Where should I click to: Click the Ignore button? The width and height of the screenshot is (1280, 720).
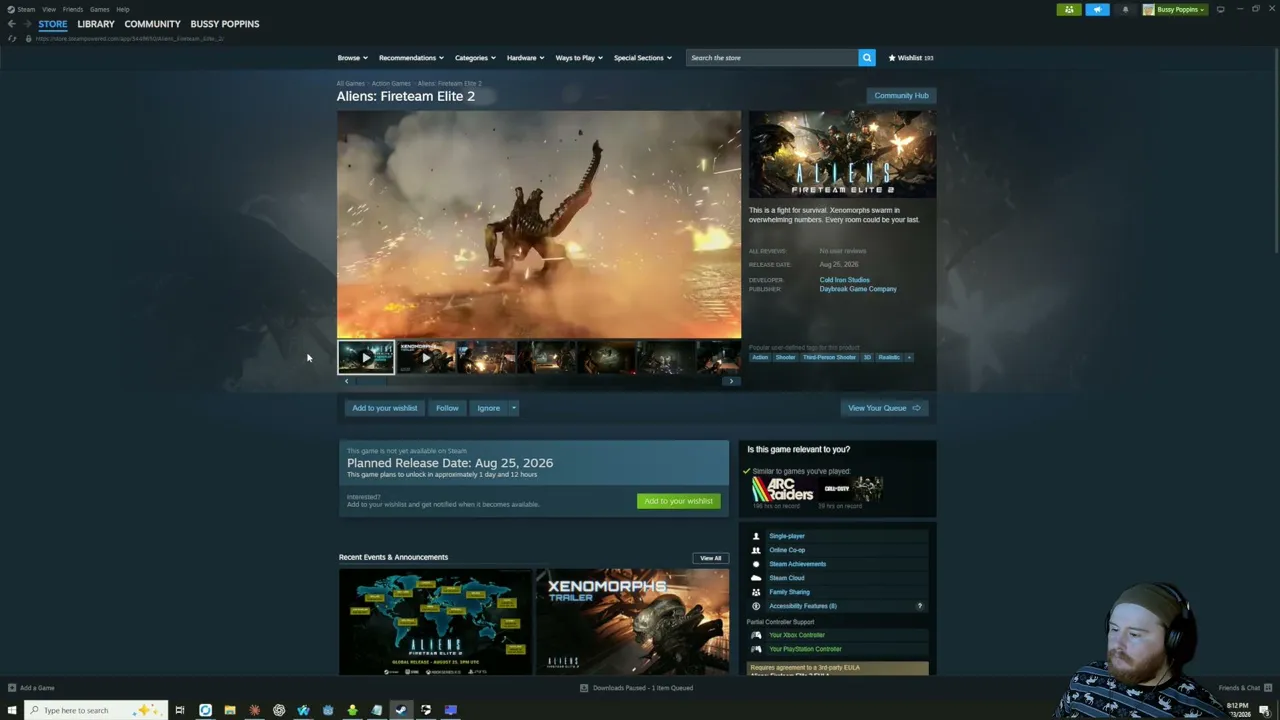click(488, 408)
